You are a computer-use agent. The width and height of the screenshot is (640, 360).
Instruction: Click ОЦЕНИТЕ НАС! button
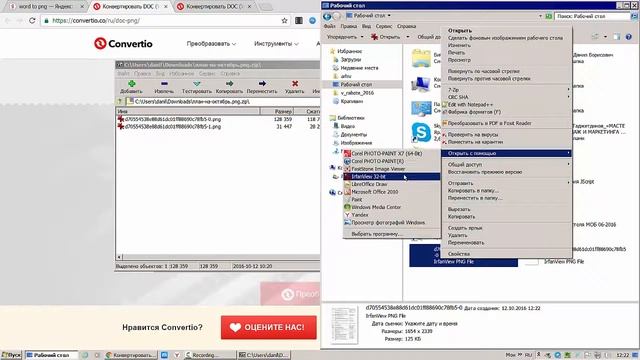coord(269,327)
